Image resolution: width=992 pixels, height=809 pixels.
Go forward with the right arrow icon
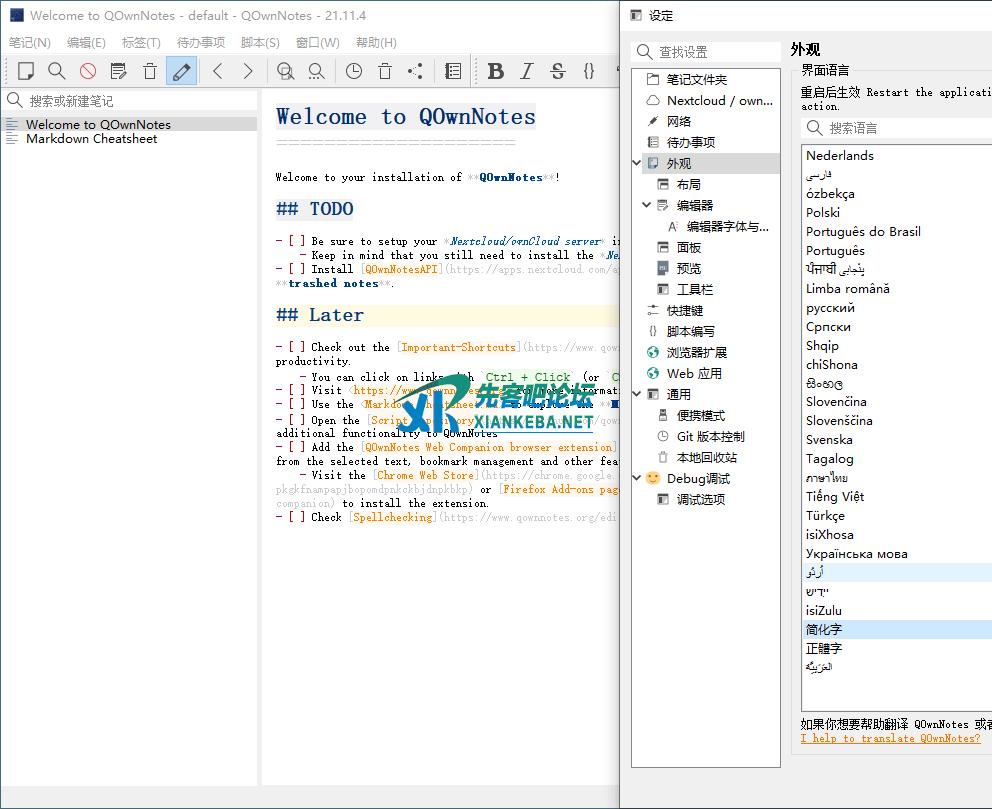(248, 71)
